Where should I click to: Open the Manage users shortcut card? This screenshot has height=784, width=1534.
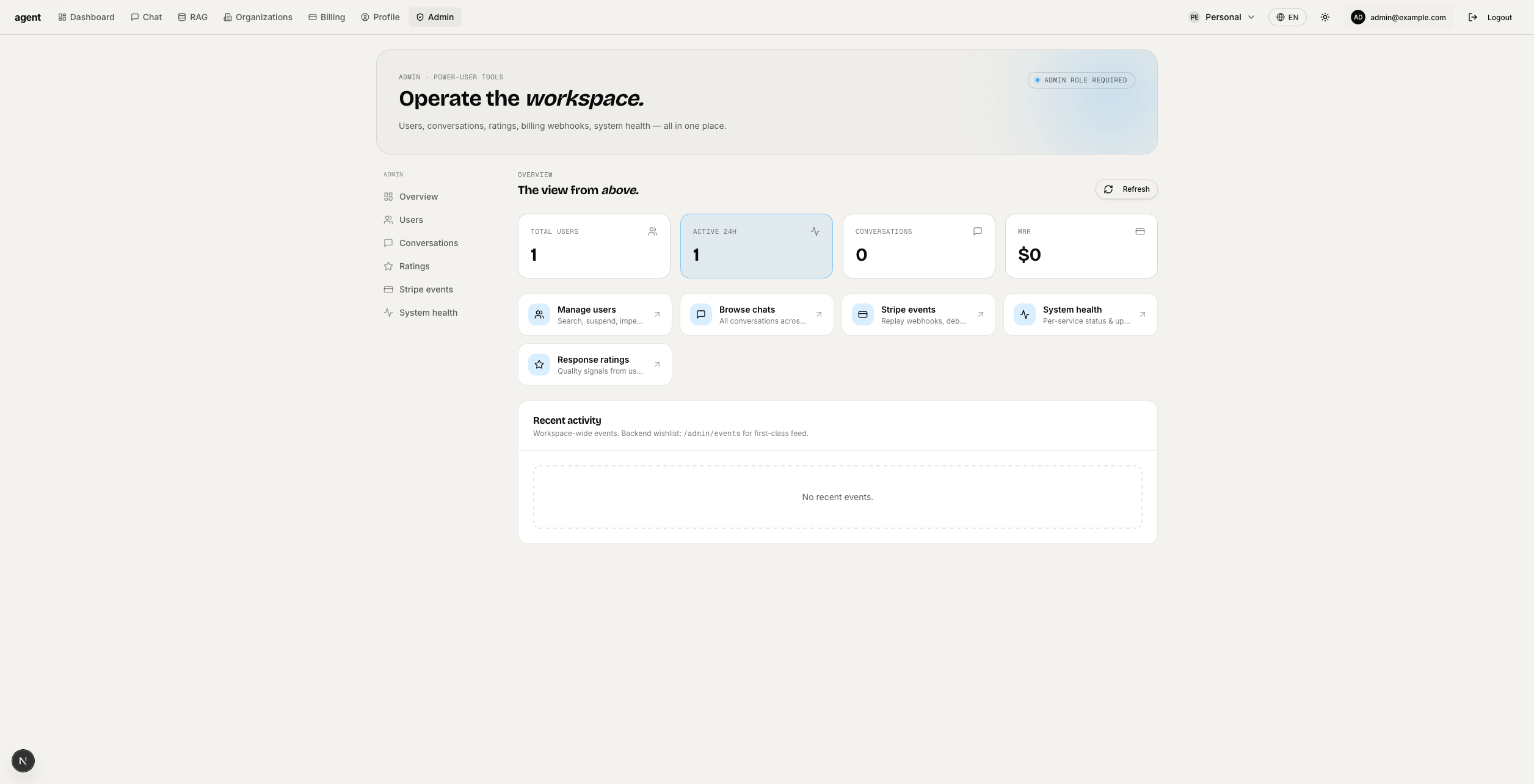click(x=595, y=314)
